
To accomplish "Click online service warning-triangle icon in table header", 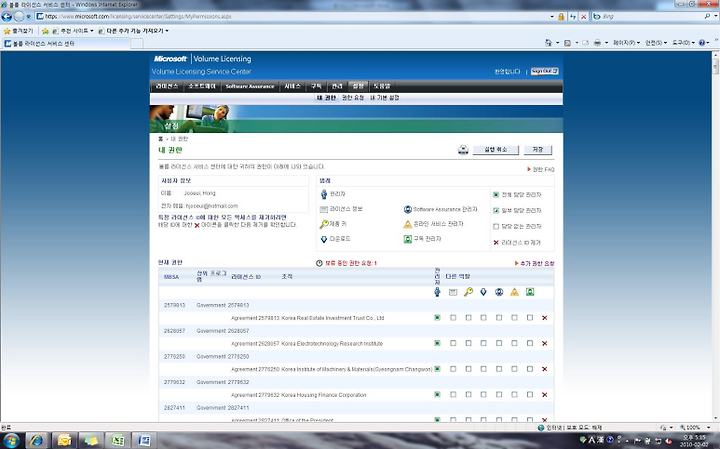I will pos(514,292).
